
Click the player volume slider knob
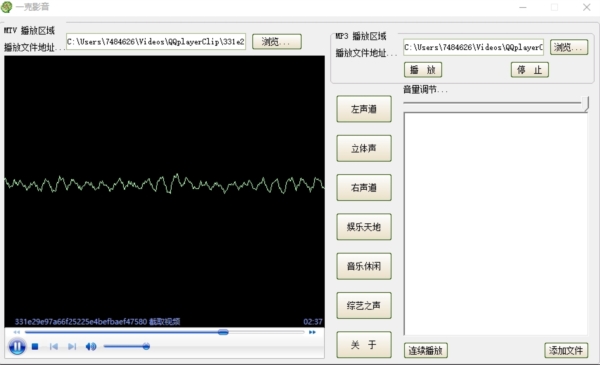point(146,347)
